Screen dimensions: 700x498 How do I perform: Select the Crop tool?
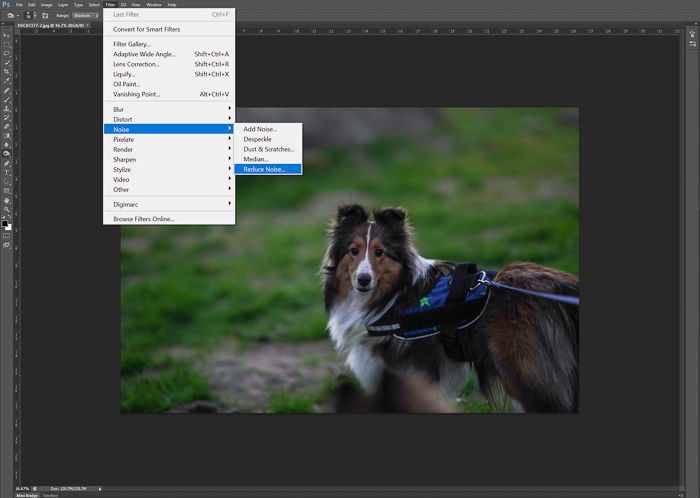[x=6, y=72]
